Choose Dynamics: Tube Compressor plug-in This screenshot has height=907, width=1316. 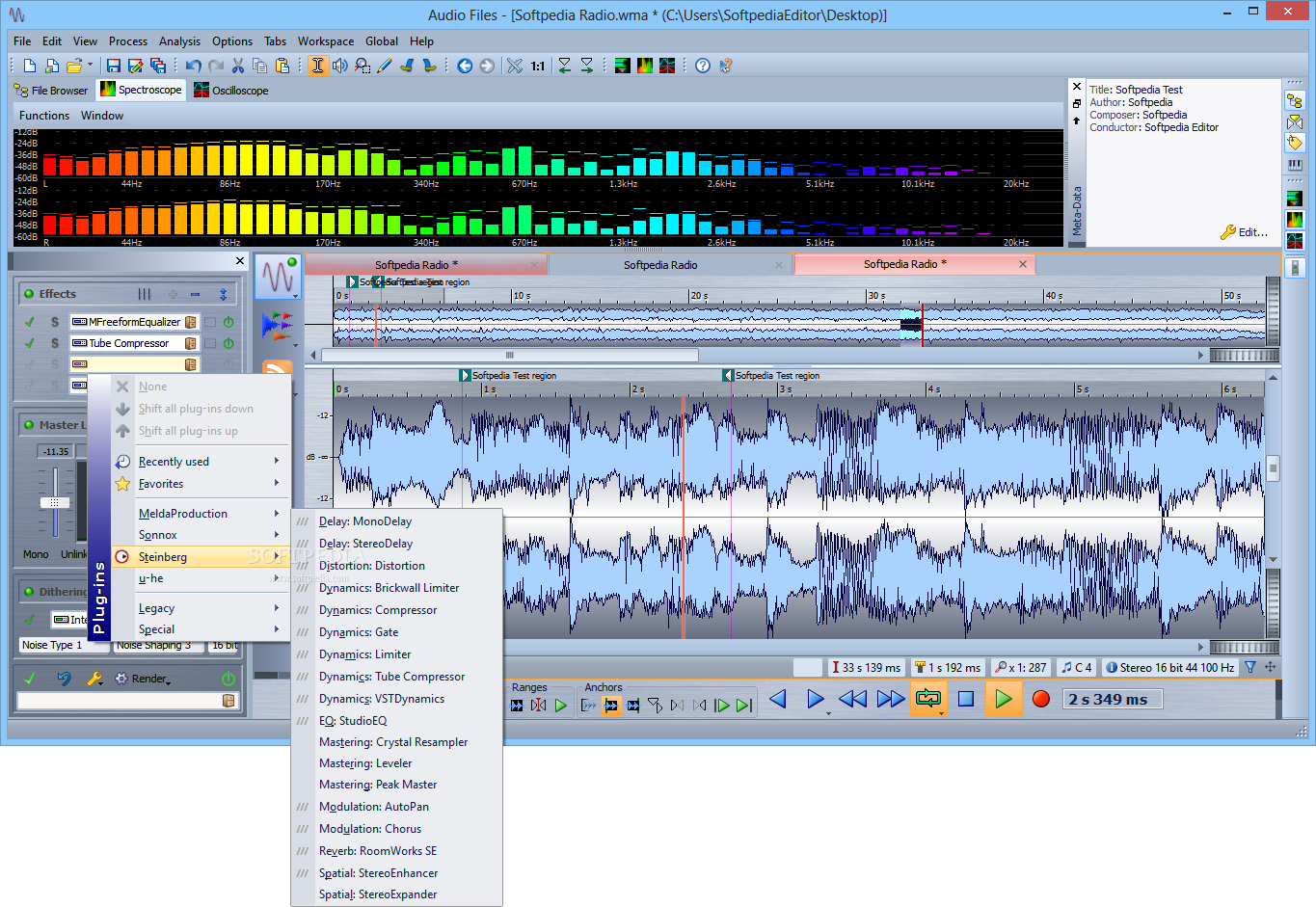397,677
